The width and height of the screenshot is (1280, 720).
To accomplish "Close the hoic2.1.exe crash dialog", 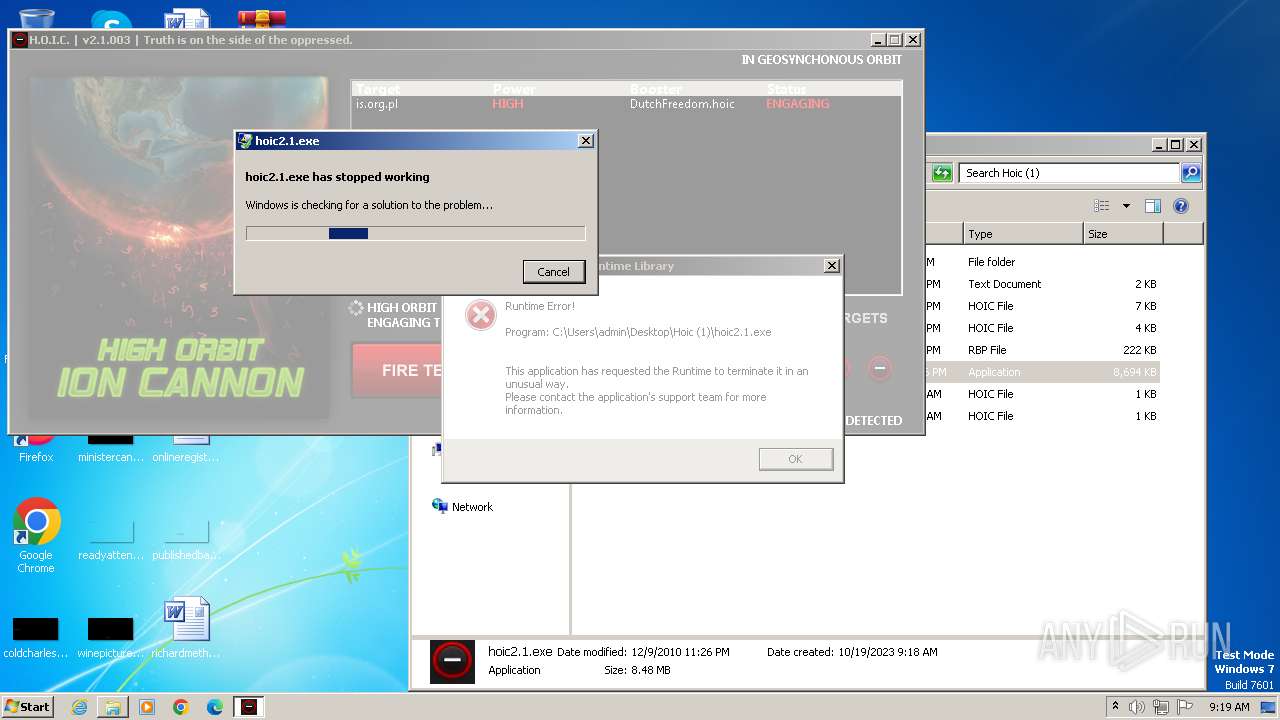I will pyautogui.click(x=586, y=141).
